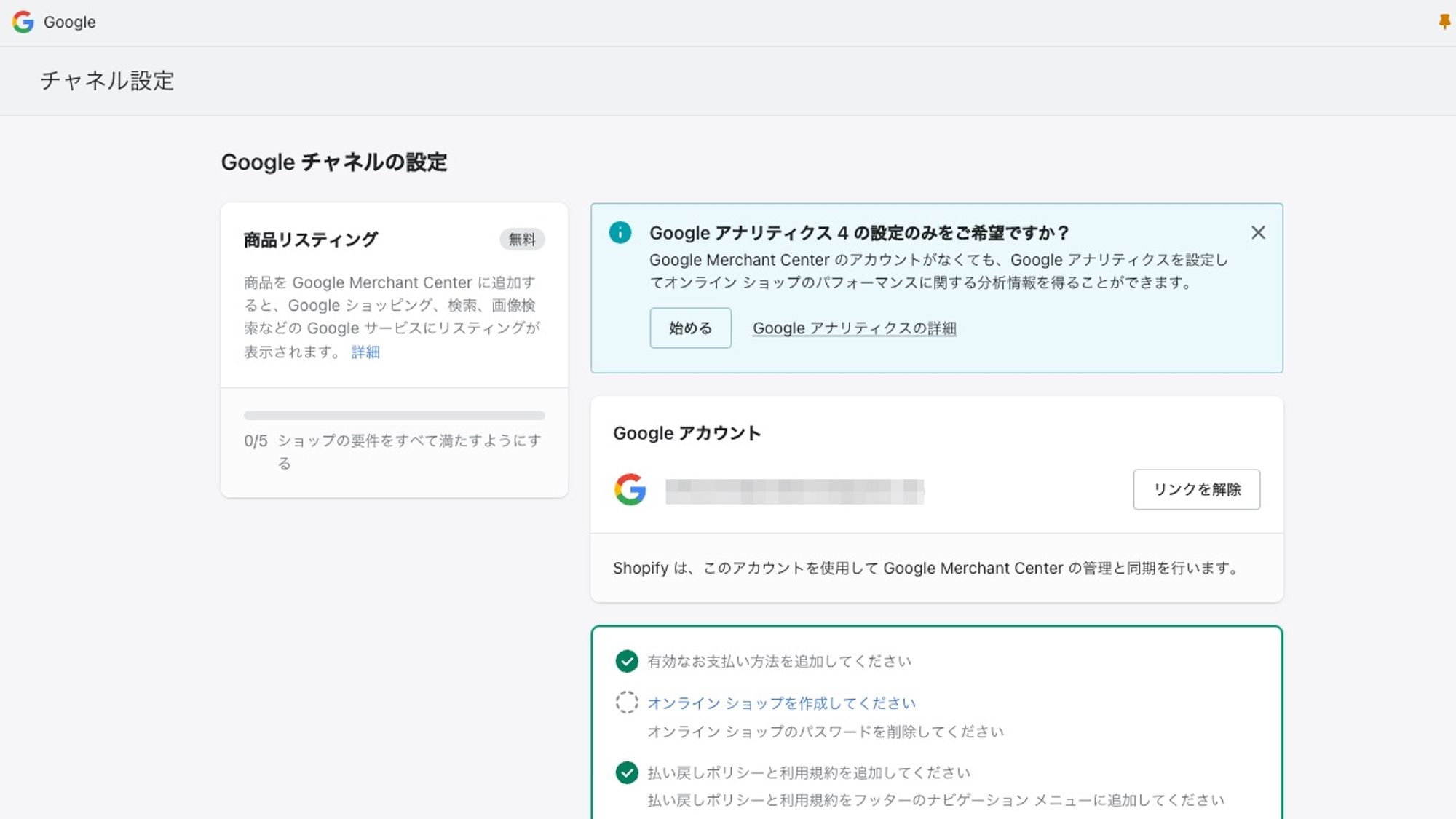Click the ショップの要件をすべて満たすようにする text
The height and width of the screenshot is (819, 1456).
click(x=409, y=452)
